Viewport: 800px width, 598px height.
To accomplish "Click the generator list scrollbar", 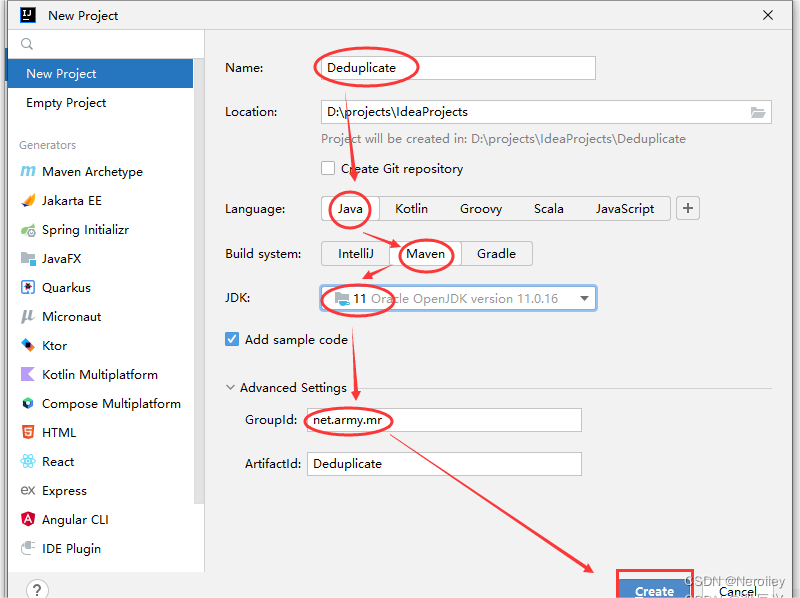I will point(199,281).
